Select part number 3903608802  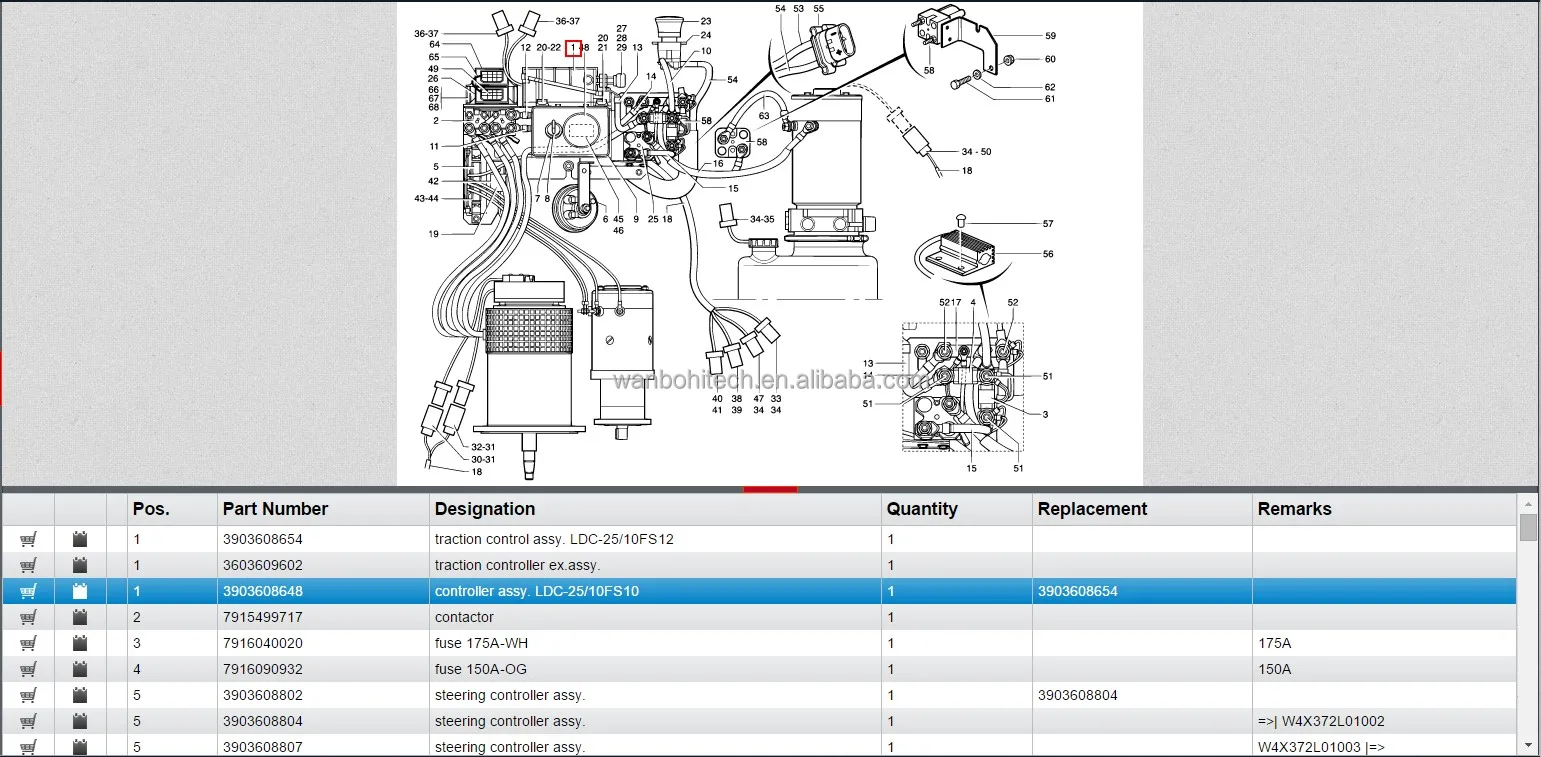coord(262,695)
